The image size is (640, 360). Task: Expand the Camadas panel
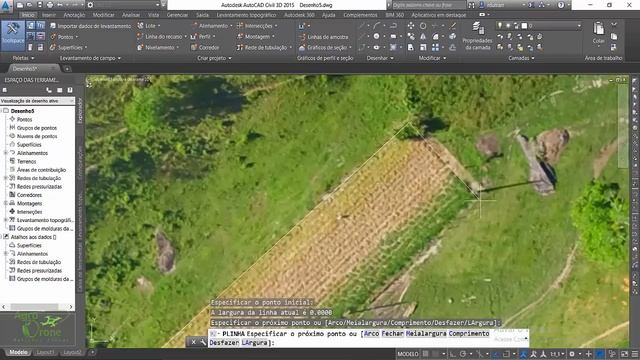pyautogui.click(x=521, y=58)
